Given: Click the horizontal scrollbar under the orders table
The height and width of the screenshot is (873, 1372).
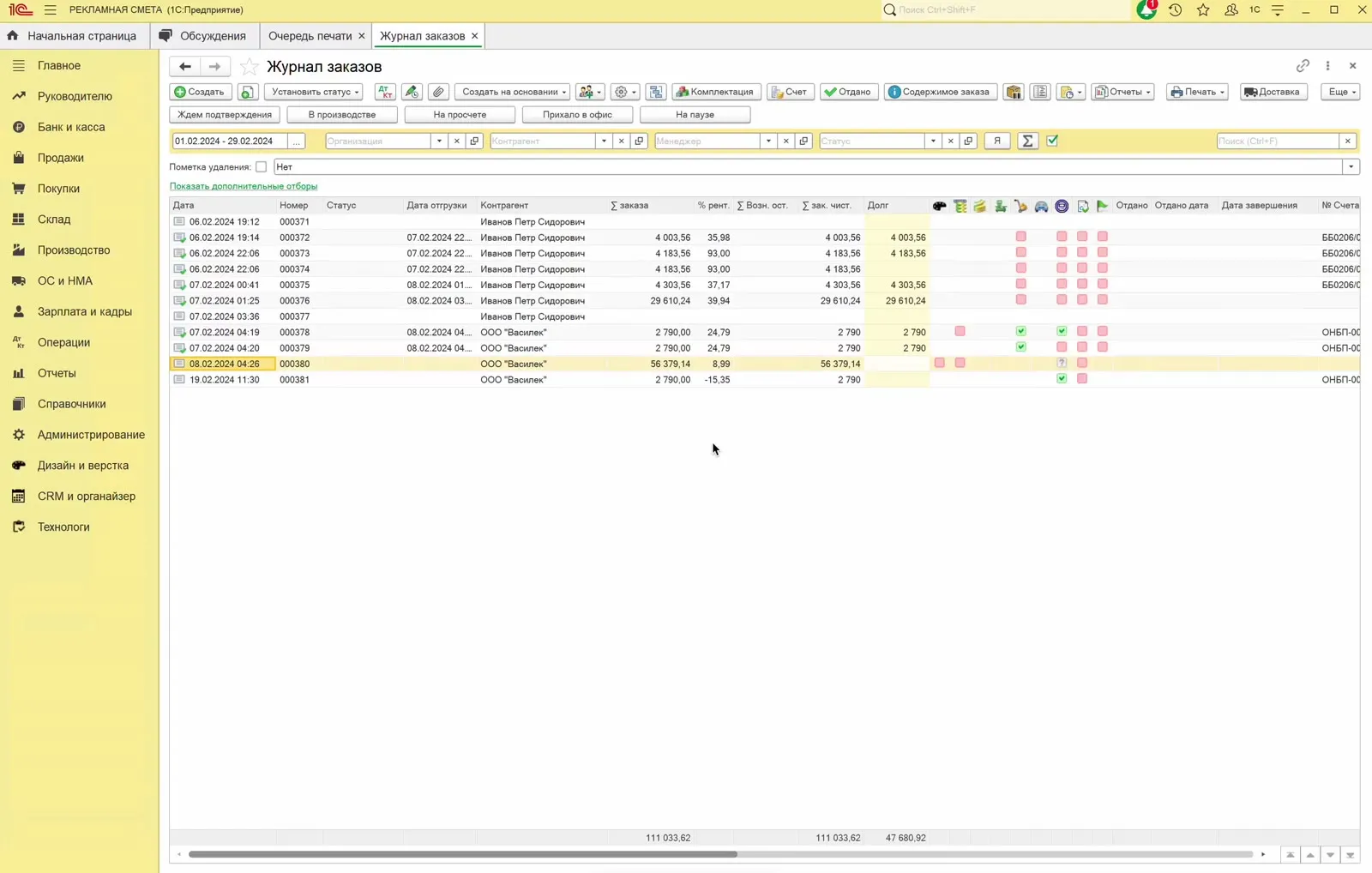Looking at the screenshot, I should tap(463, 854).
